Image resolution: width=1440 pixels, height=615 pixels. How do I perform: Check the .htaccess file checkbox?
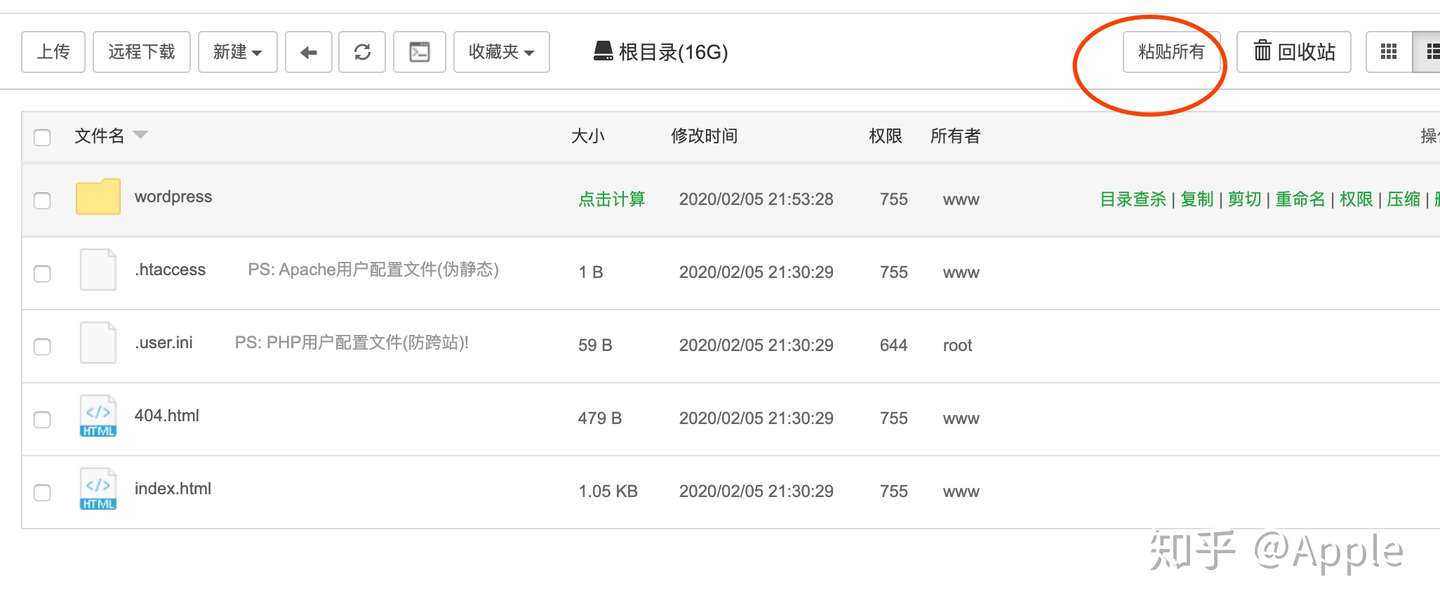point(42,273)
